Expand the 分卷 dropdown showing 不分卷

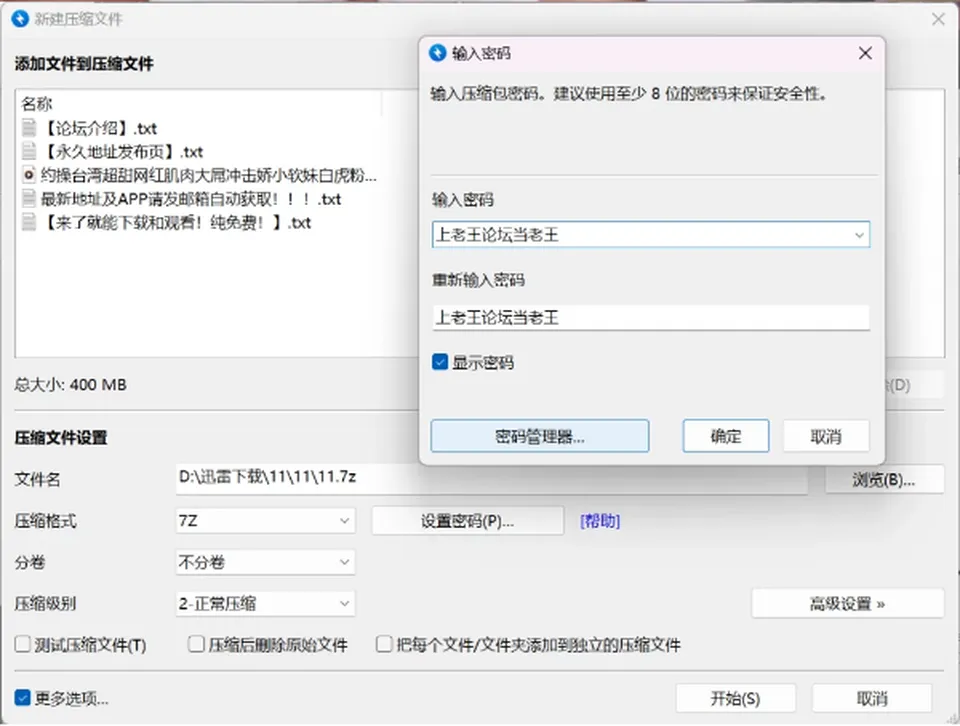point(265,562)
